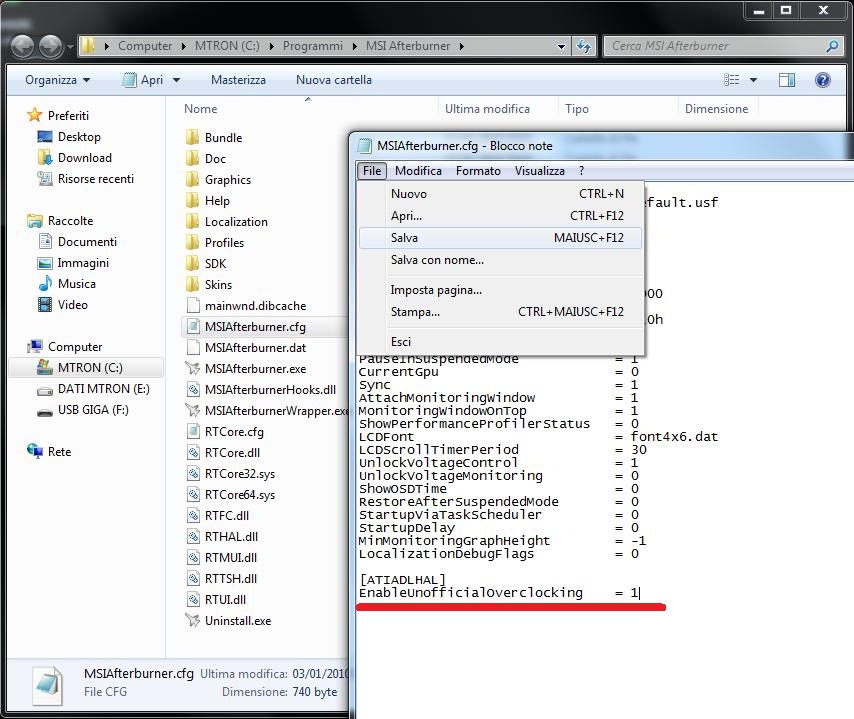Click the Preferiti star icon
This screenshot has height=719, width=854.
click(x=34, y=115)
